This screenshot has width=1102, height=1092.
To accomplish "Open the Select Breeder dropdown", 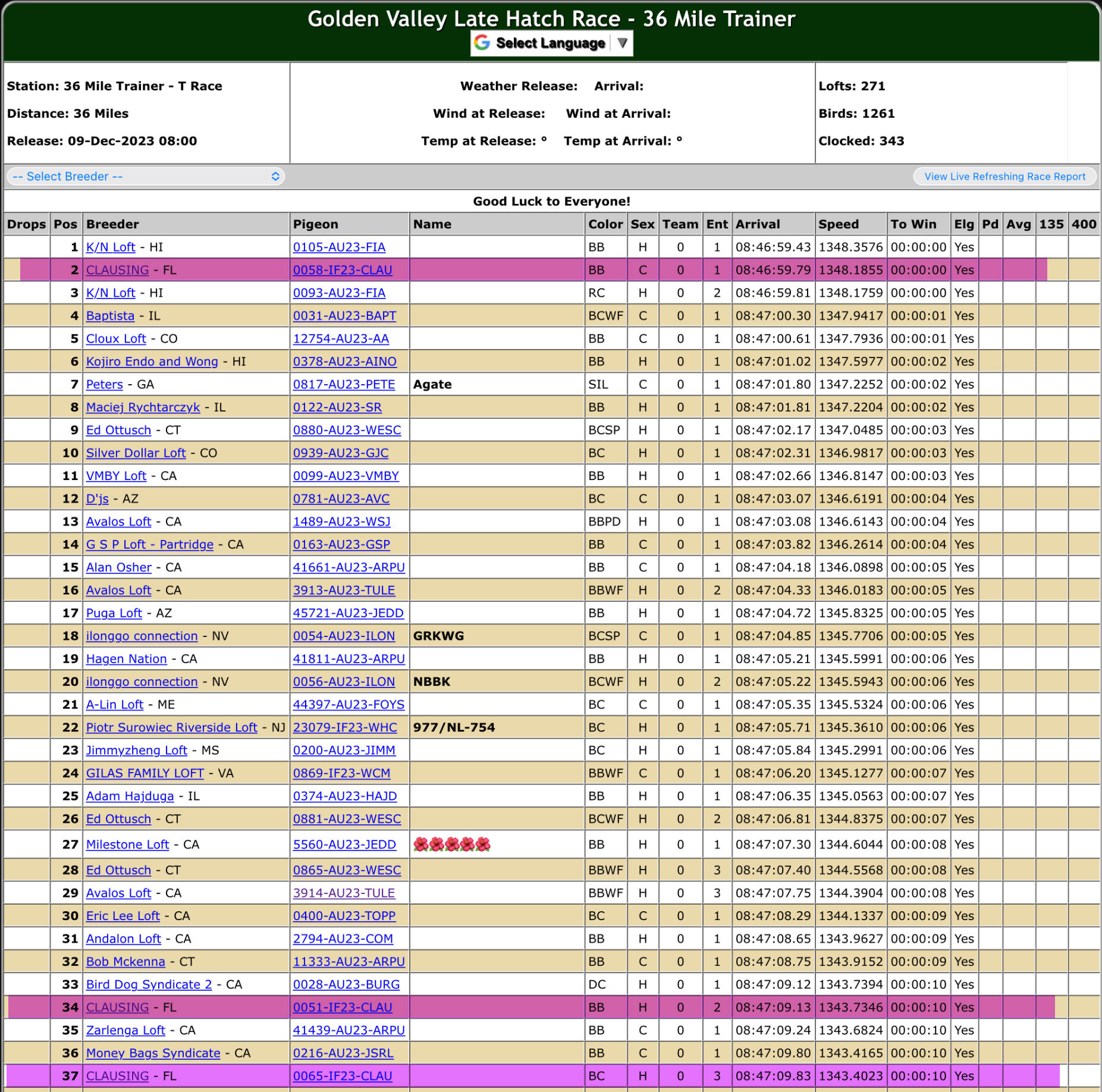I will coord(145,177).
